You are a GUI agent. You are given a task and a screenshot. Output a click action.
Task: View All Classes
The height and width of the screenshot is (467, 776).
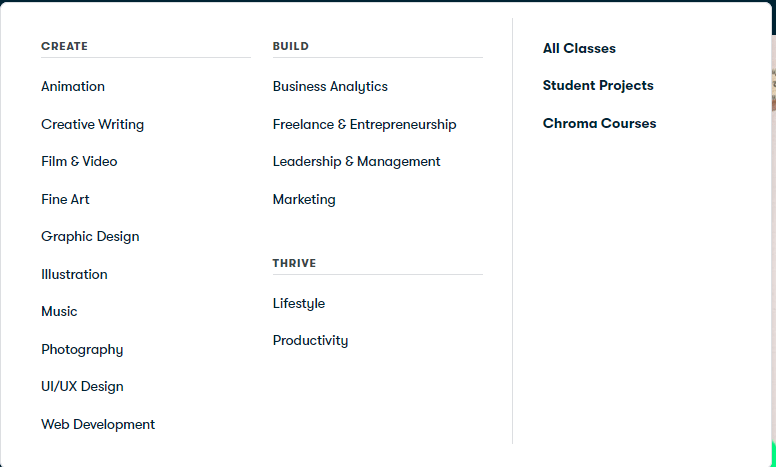pyautogui.click(x=579, y=49)
